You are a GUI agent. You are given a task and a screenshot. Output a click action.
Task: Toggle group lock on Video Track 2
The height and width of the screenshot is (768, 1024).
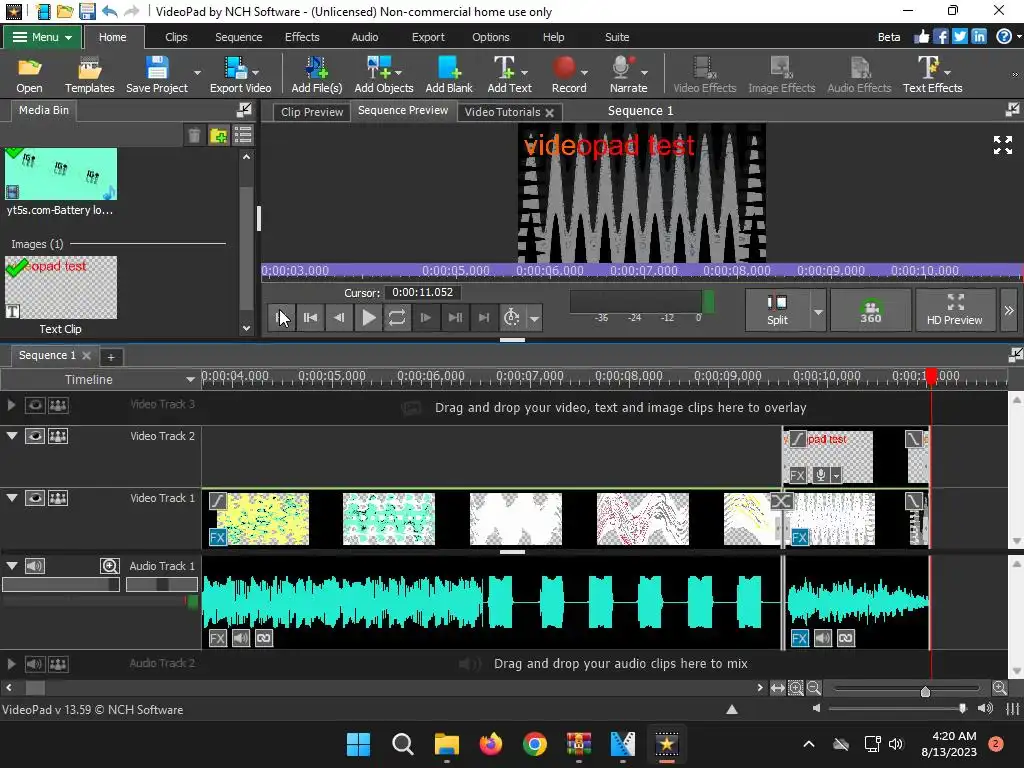click(58, 436)
